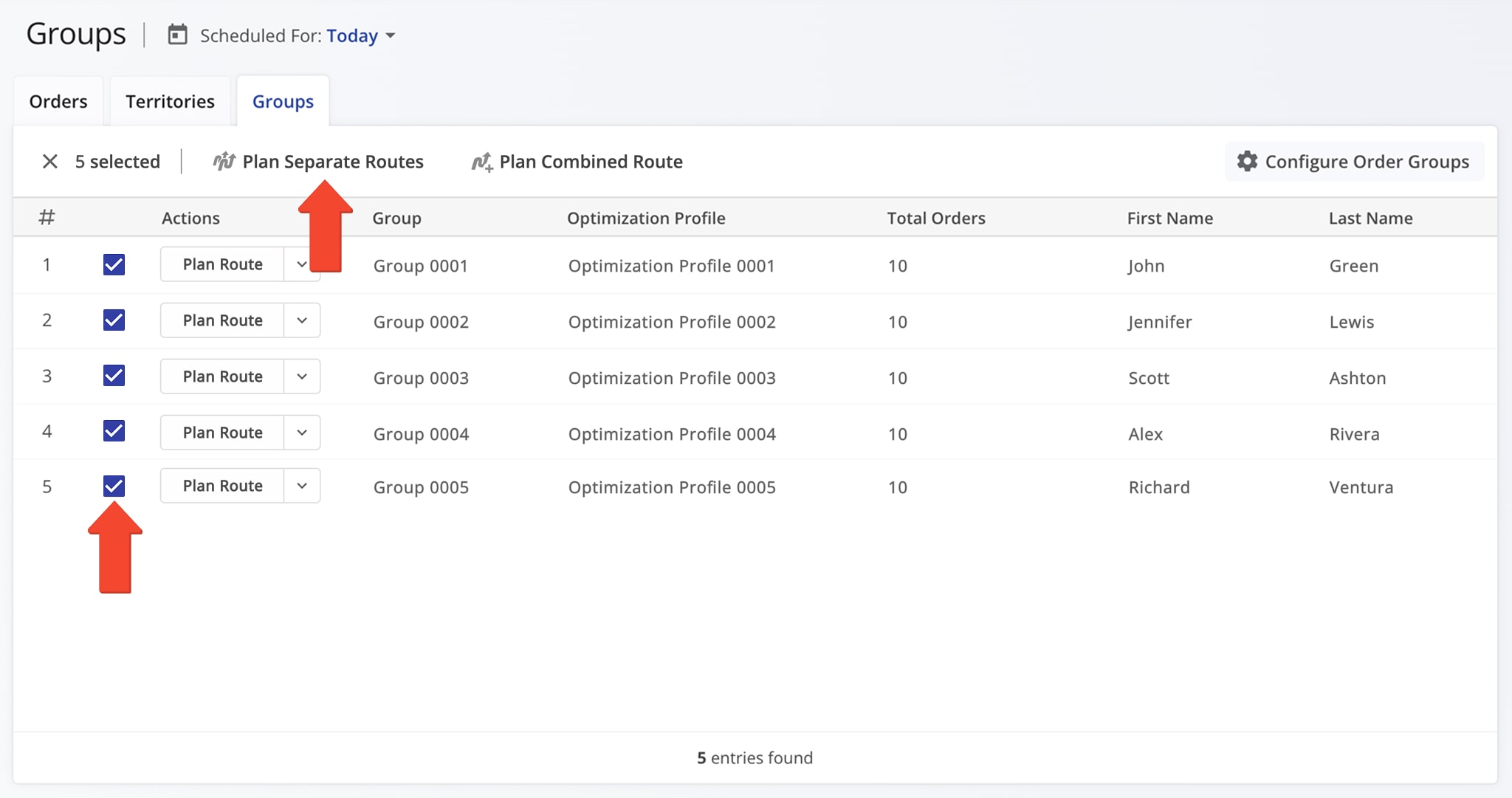Click the 5 selected label
This screenshot has width=1512, height=798.
[117, 162]
